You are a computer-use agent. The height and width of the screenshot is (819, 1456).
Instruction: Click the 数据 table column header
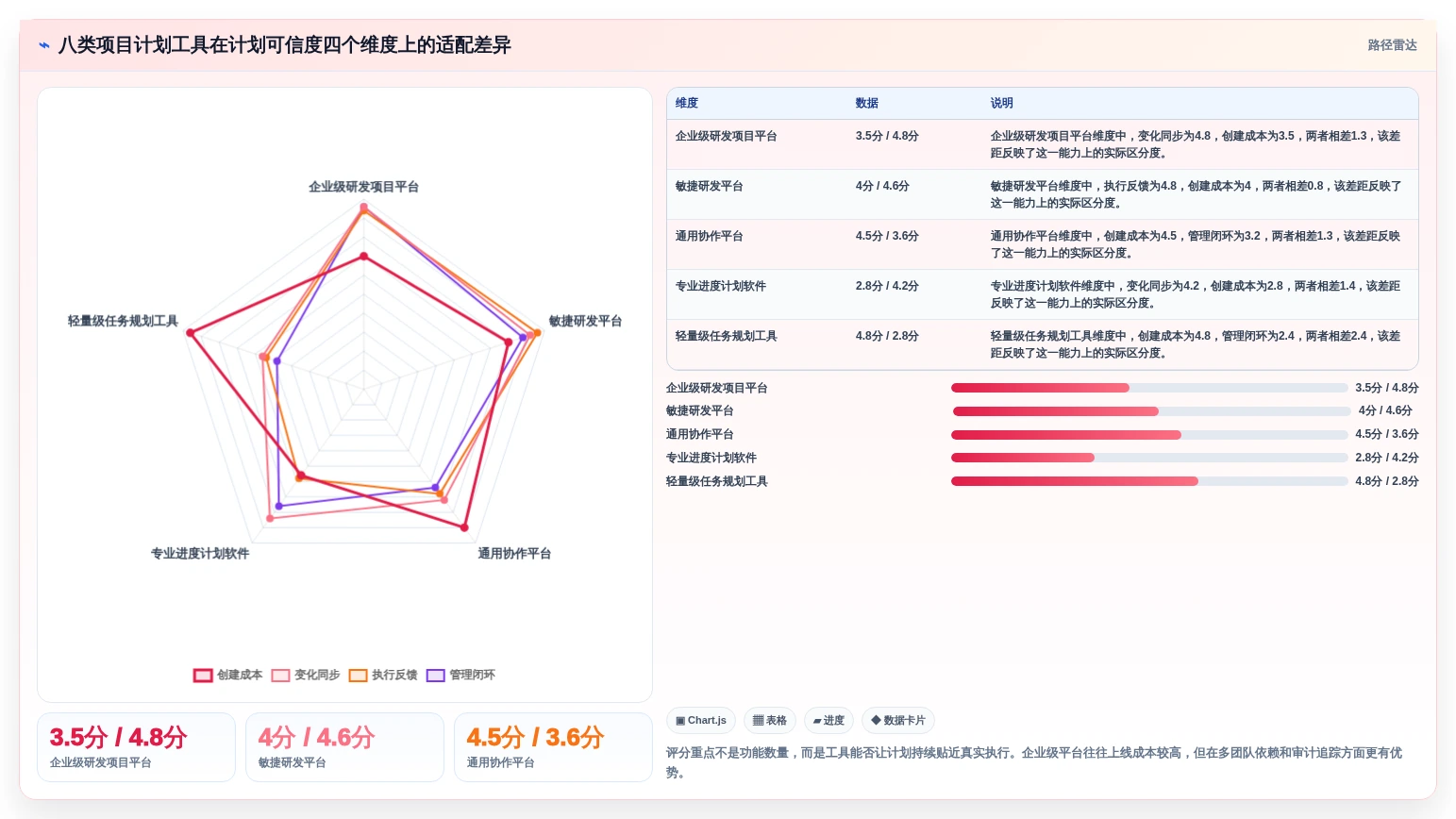tap(867, 104)
